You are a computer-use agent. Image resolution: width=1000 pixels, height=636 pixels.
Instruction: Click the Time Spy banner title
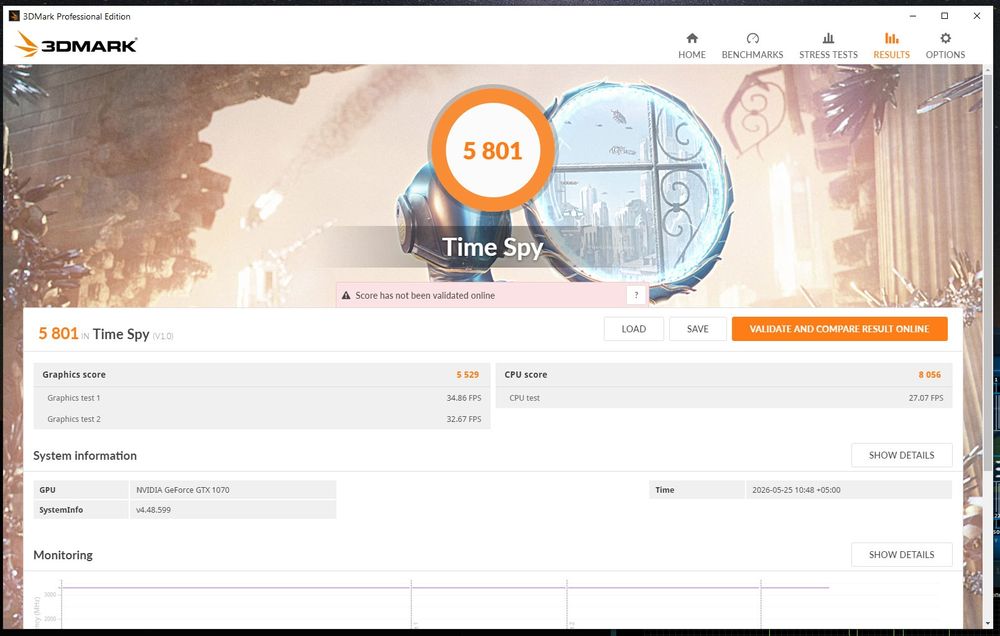pyautogui.click(x=492, y=247)
